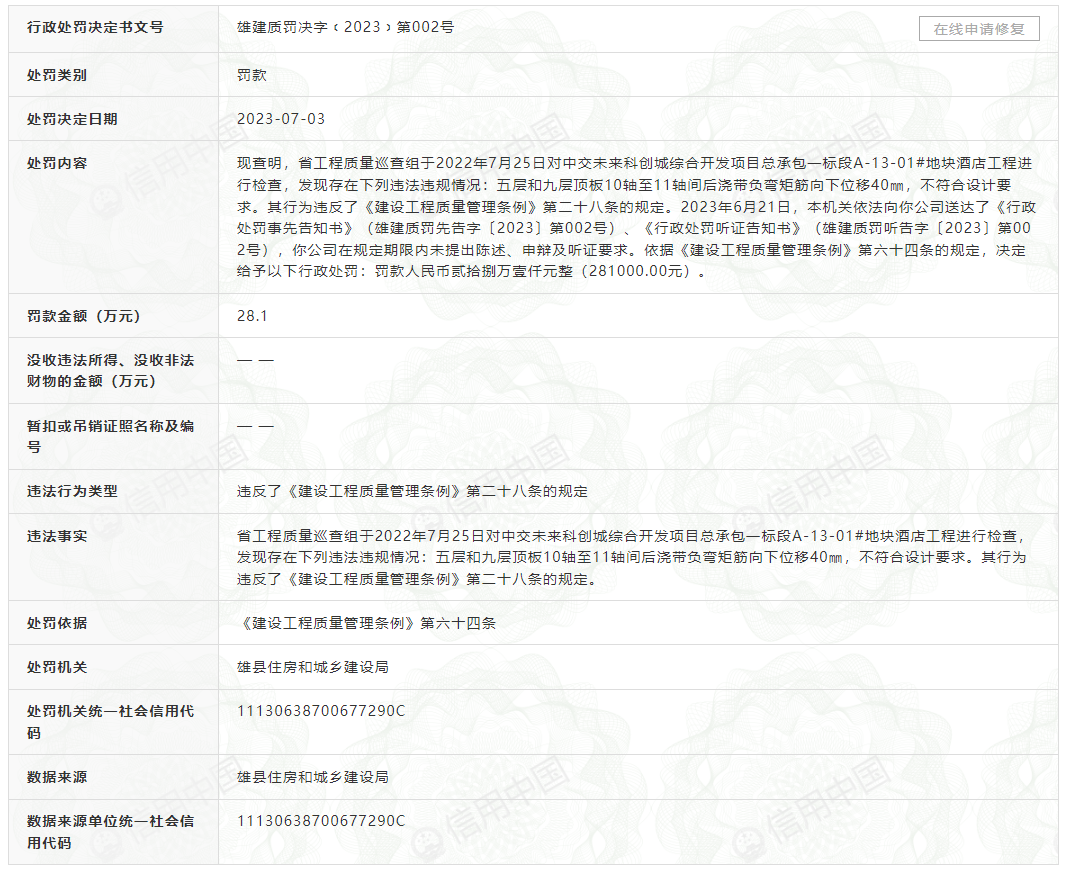
Task: Select the fine amount 28.1
Action: 252,316
